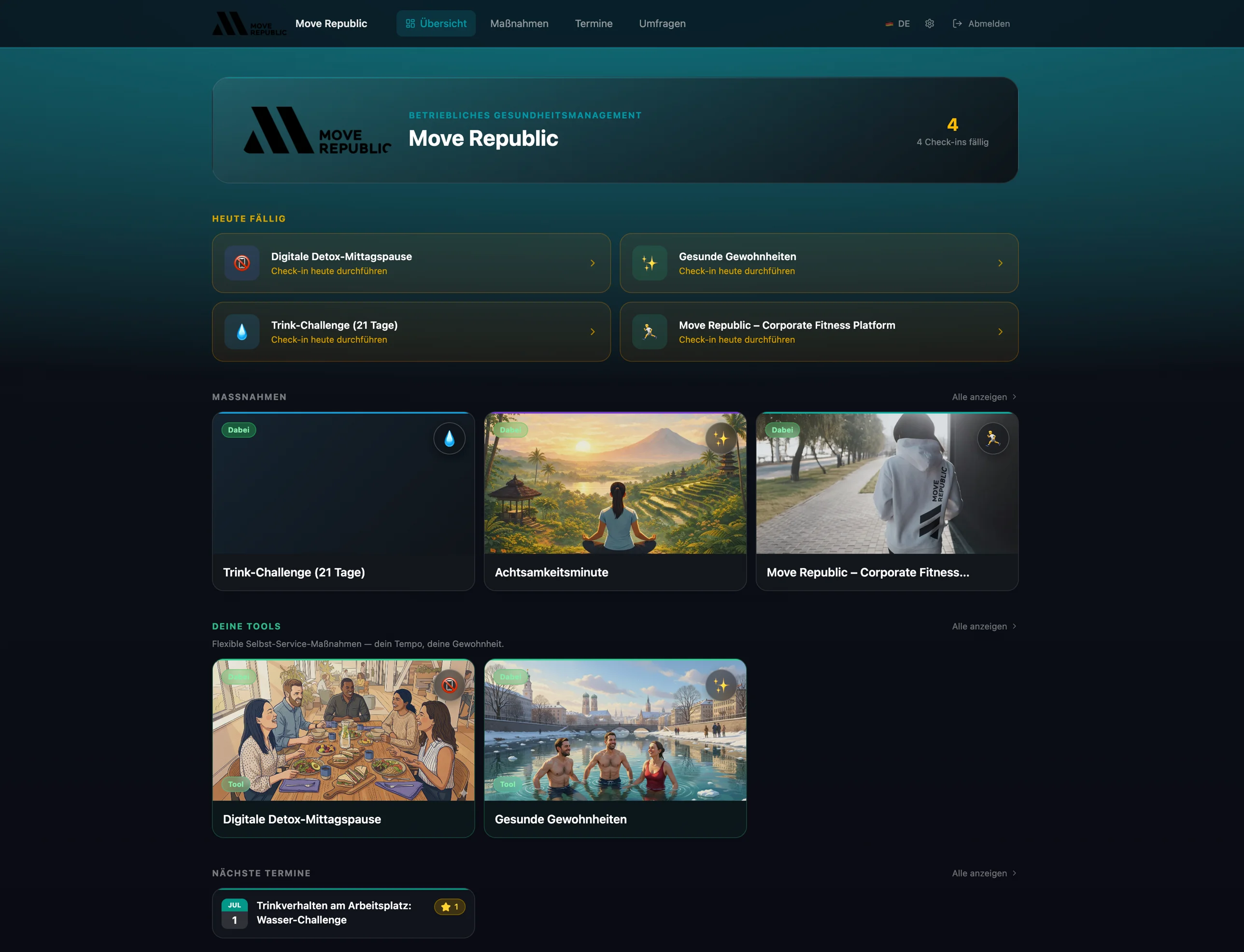
Task: Click the Move Republic – Corporate Fitness... card title
Action: pyautogui.click(x=868, y=573)
